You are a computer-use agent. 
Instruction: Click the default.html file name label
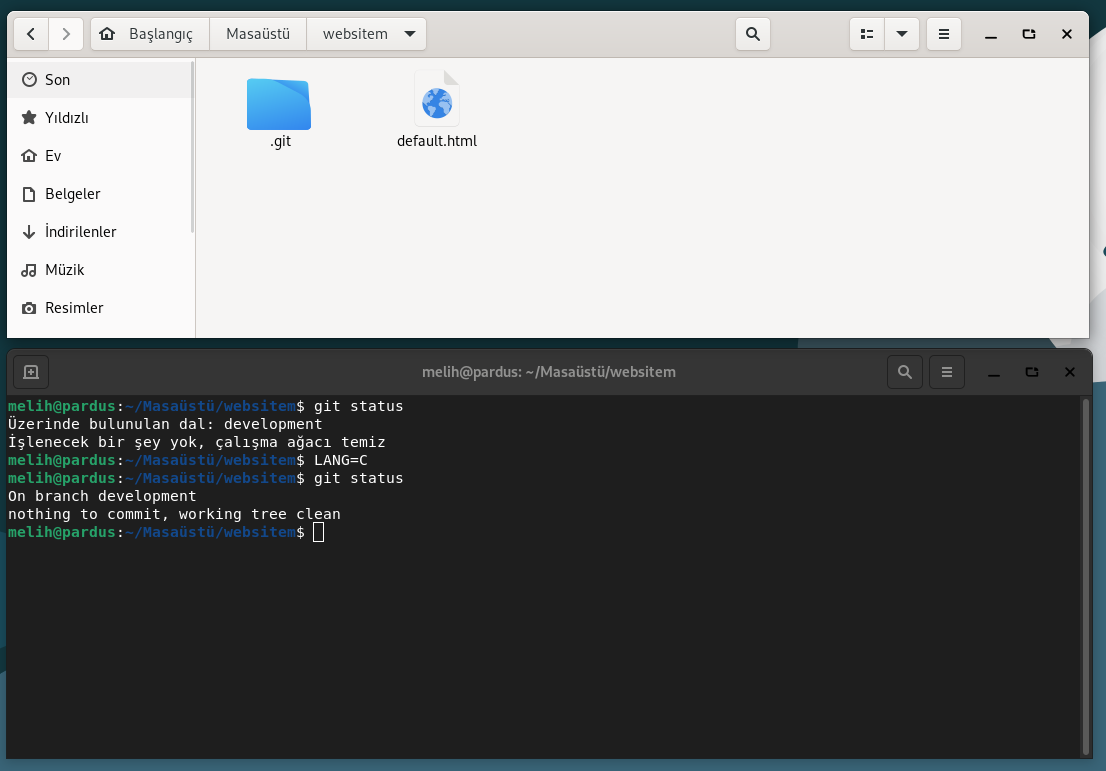[x=437, y=141]
